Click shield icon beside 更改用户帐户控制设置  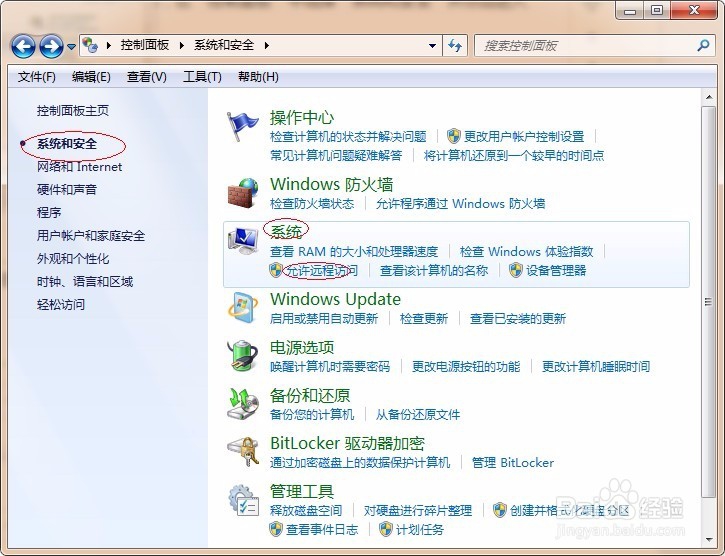click(x=454, y=136)
